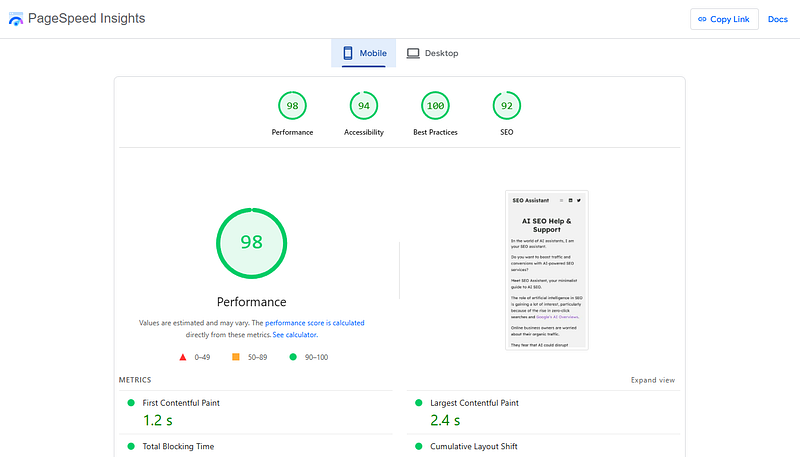Toggle Expand view for metrics

click(653, 380)
